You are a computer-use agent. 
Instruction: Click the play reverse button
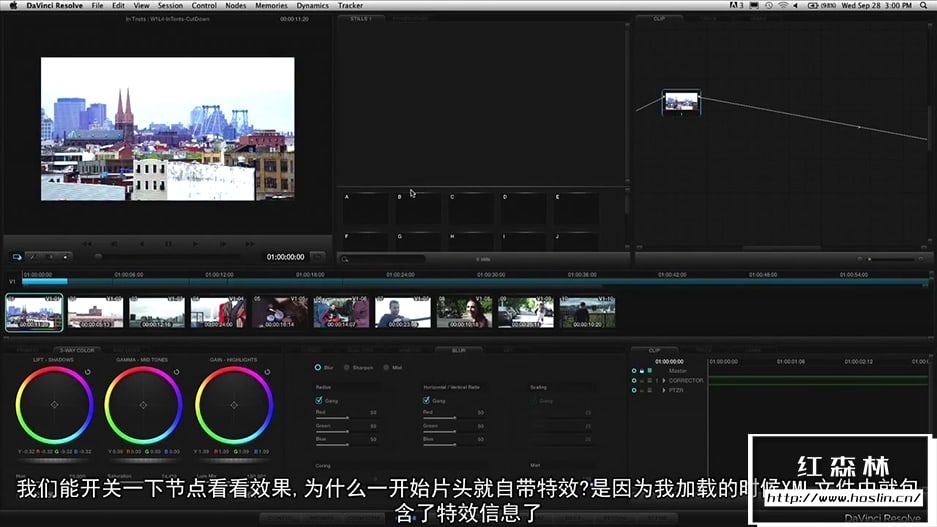[x=142, y=244]
